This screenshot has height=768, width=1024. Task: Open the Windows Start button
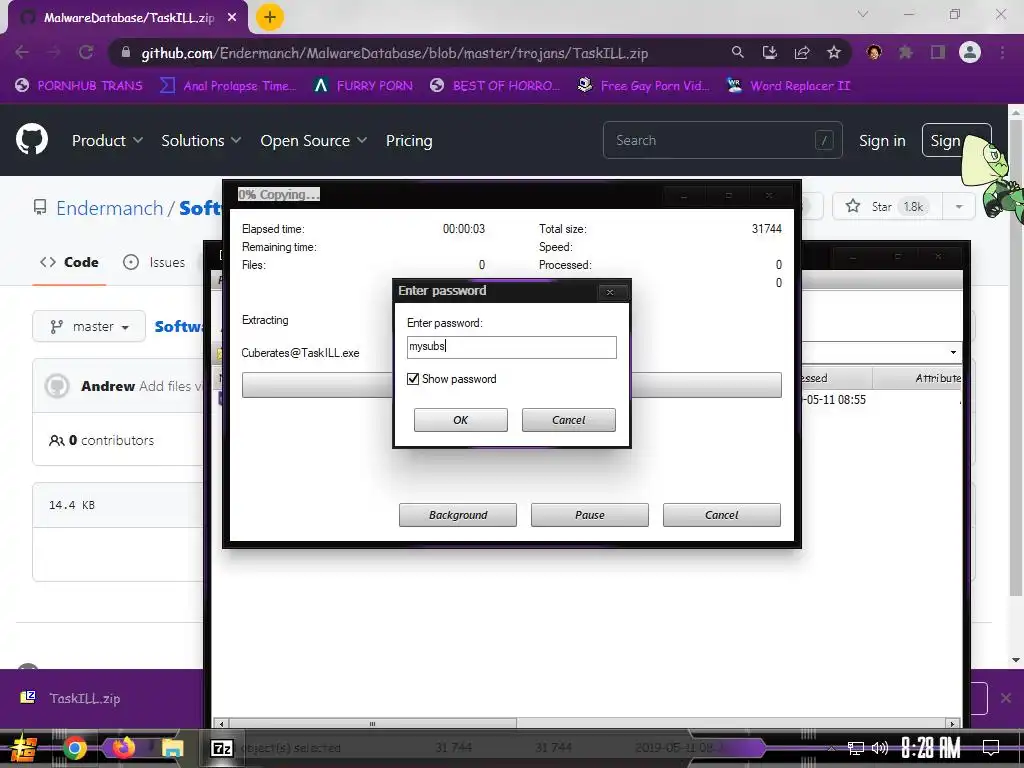[x=23, y=748]
